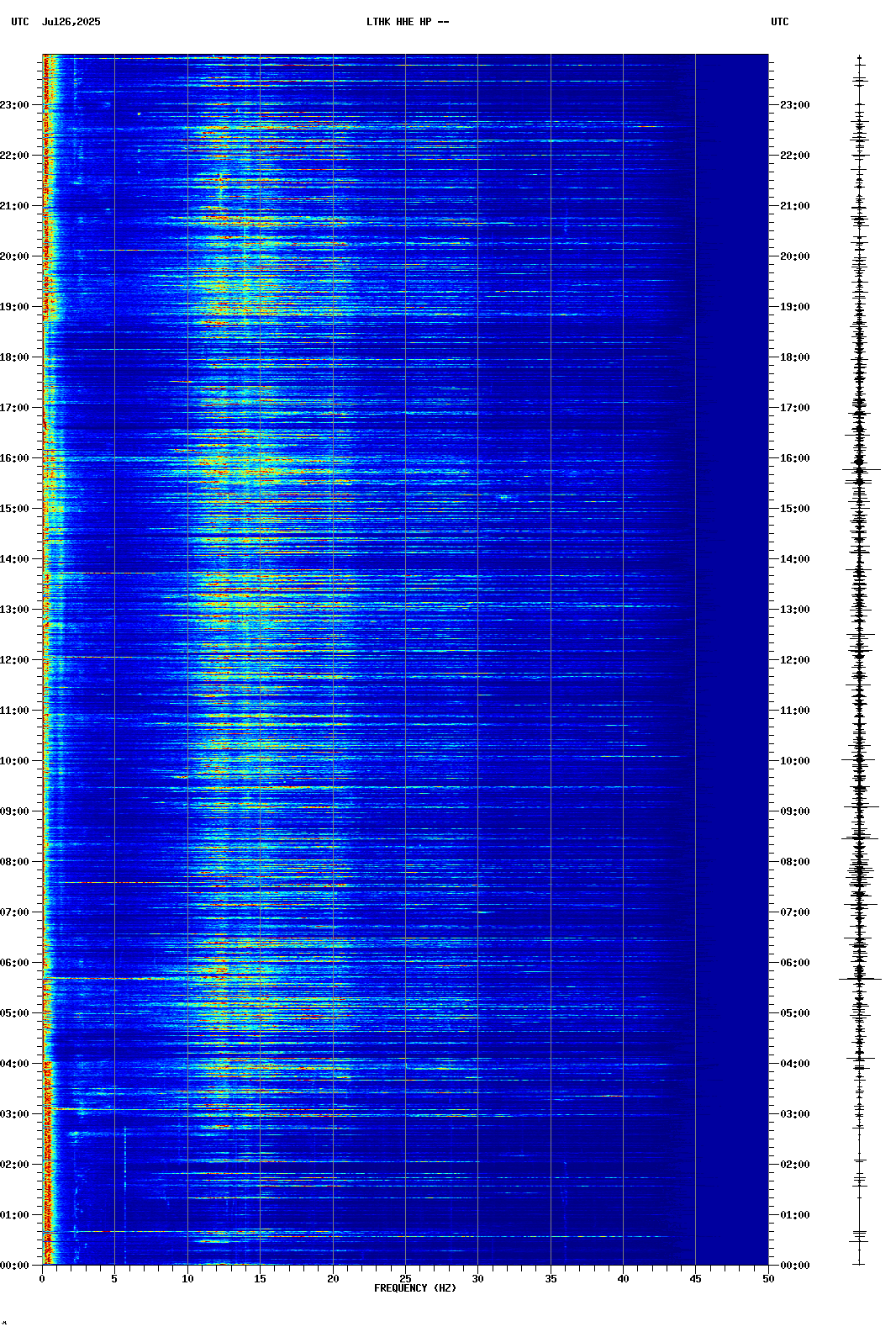Select the 03:00 label on the left time axis
Screen dimensions: 896x1332
click(x=14, y=1114)
